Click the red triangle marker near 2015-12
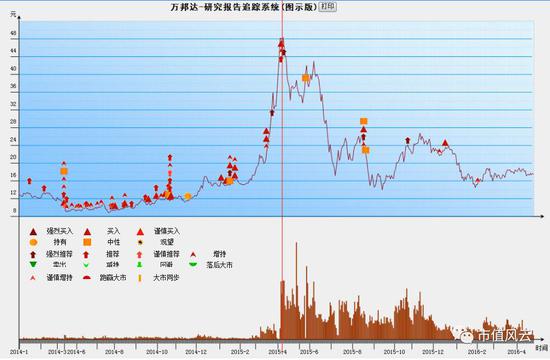 coord(445,143)
